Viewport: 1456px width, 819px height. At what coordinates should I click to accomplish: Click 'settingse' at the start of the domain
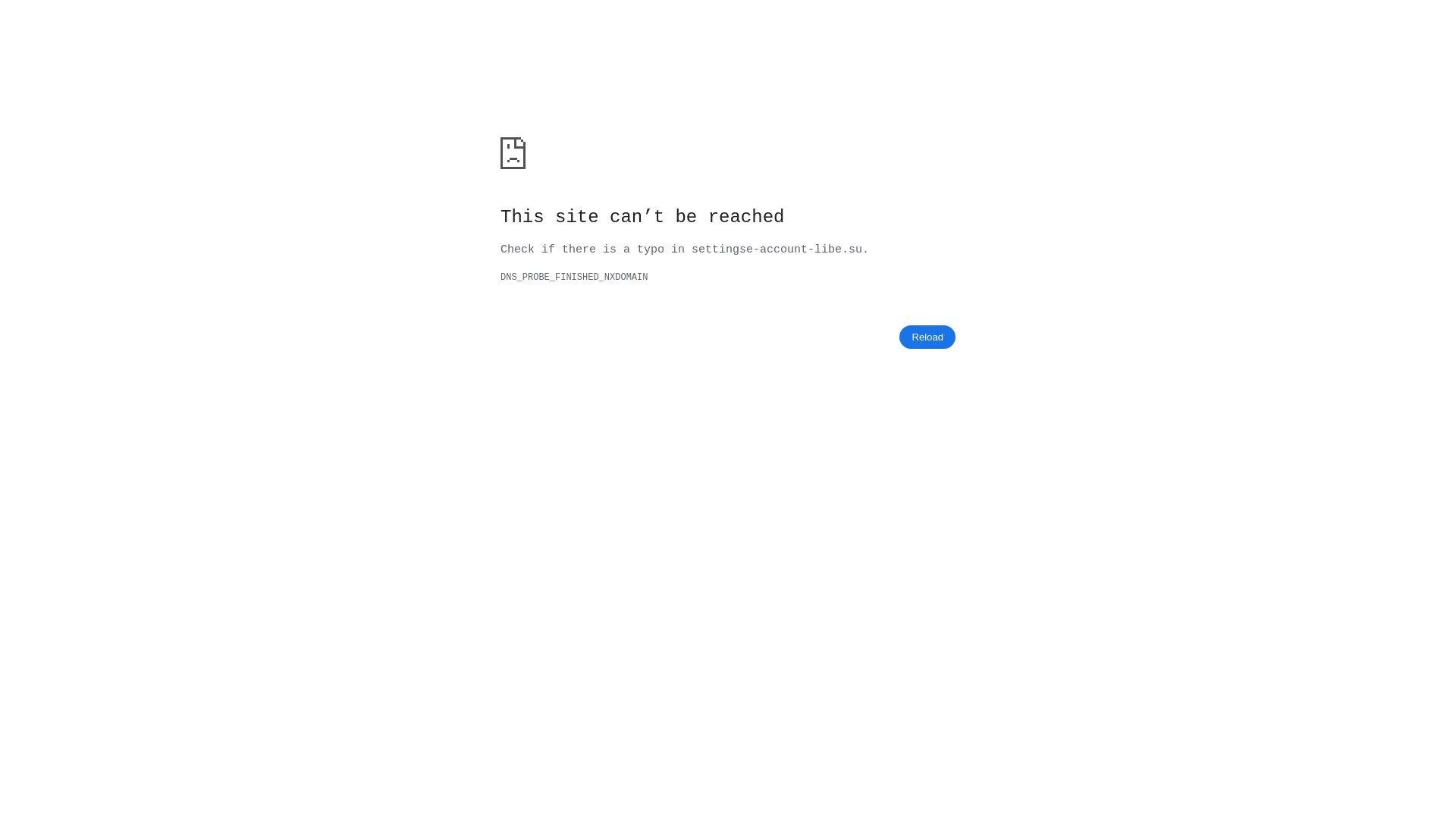[722, 249]
